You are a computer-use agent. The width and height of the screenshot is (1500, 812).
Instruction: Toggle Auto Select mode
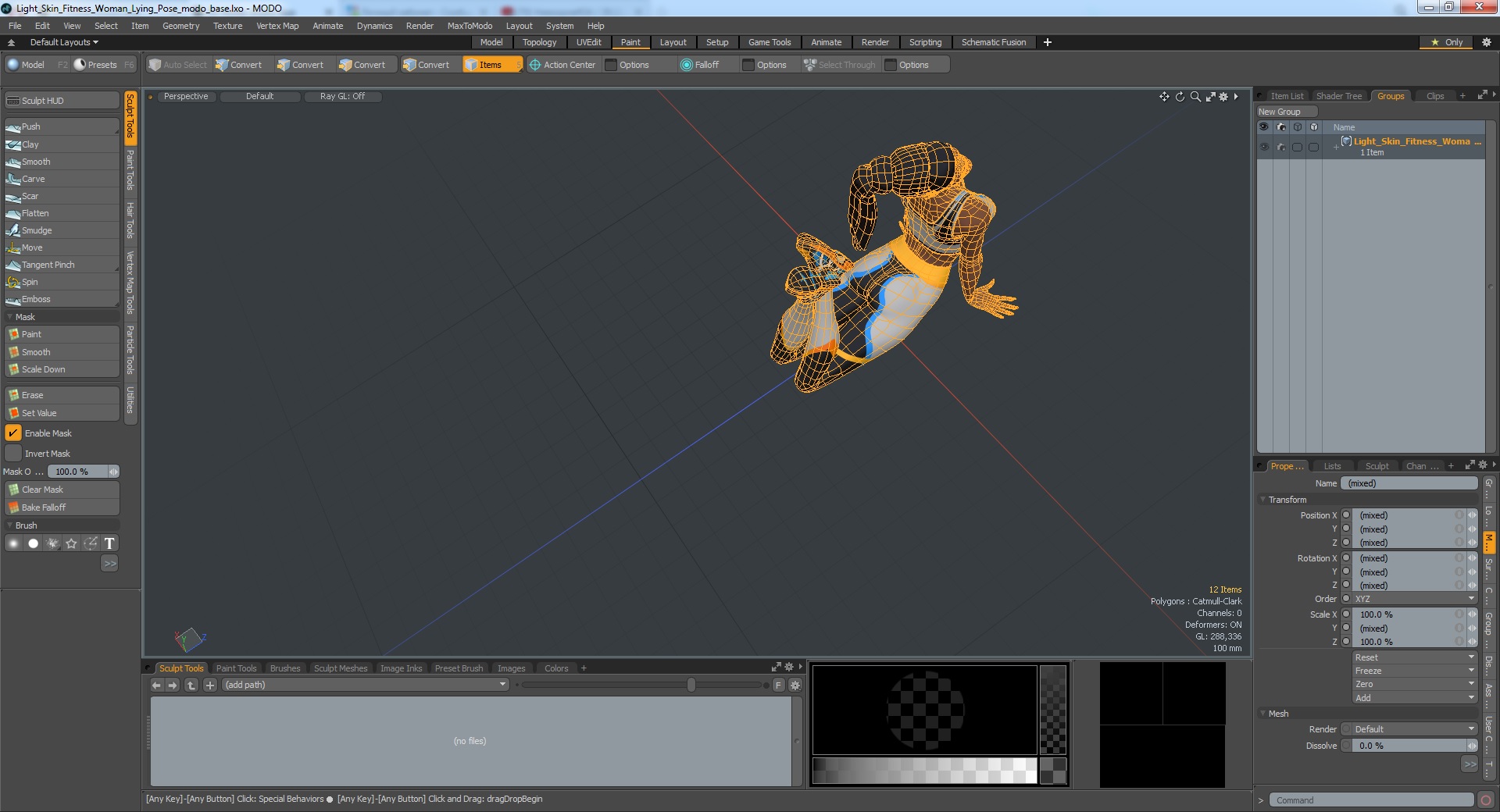(x=178, y=65)
